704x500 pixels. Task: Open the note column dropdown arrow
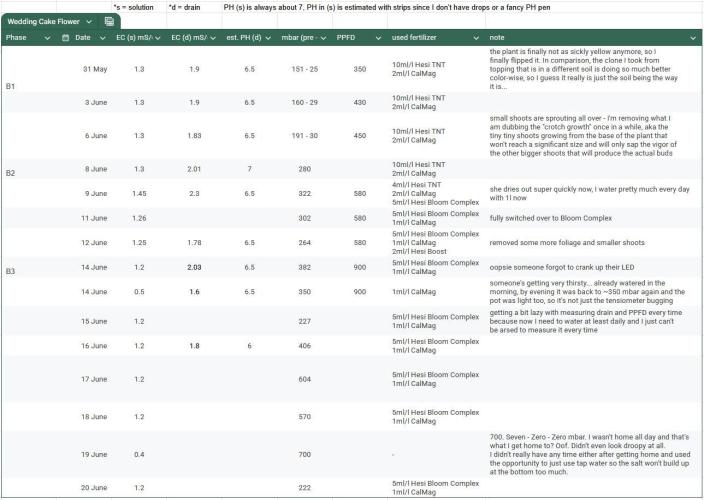pyautogui.click(x=693, y=38)
